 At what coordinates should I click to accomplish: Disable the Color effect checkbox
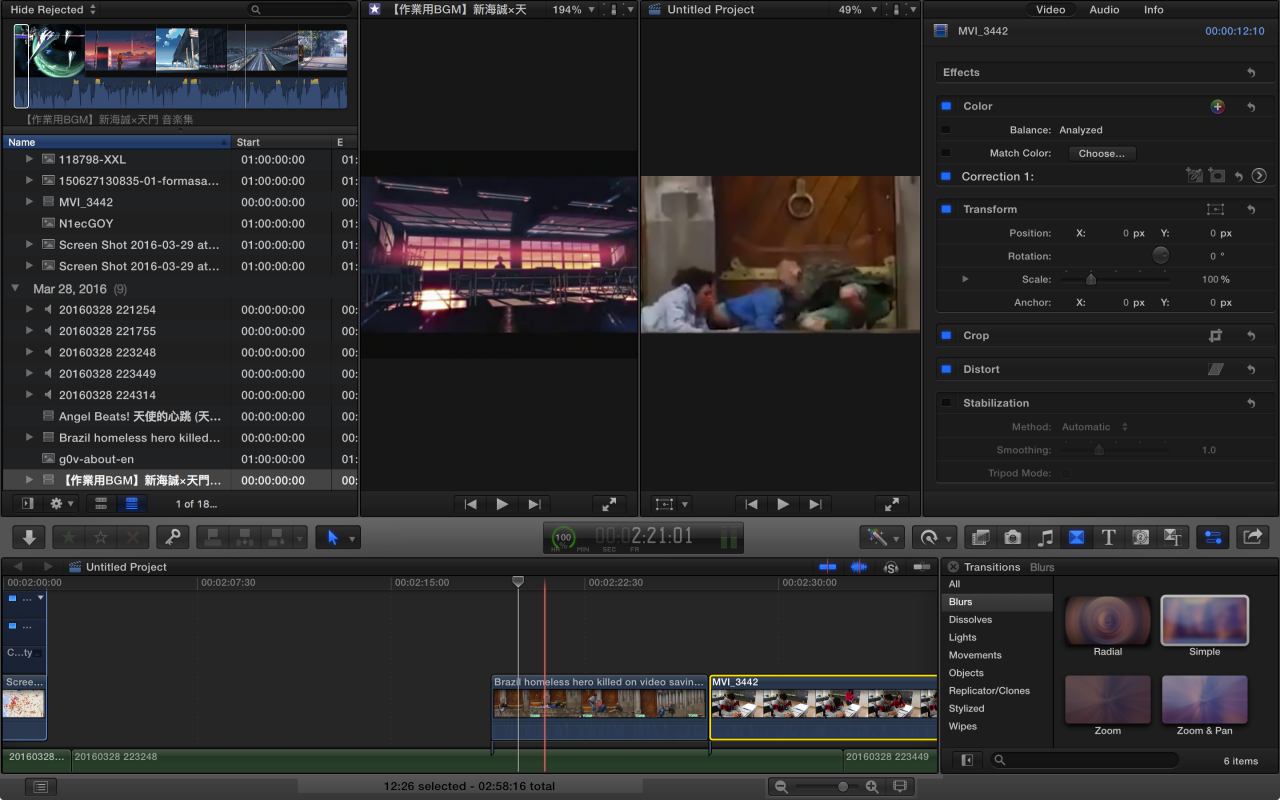tap(946, 106)
